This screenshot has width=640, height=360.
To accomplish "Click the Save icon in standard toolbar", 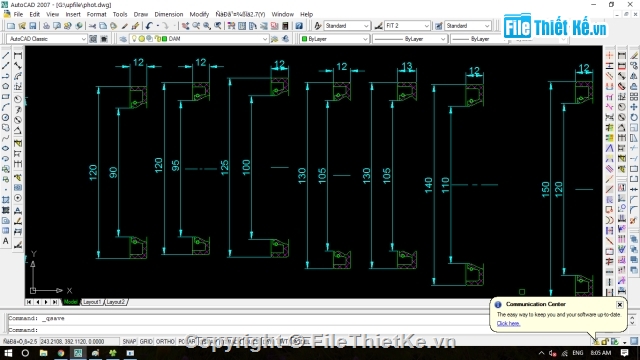I will [33, 26].
